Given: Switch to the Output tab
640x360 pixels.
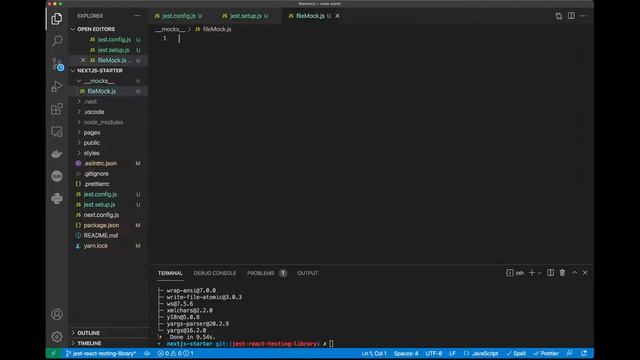Looking at the screenshot, I should click(307, 273).
